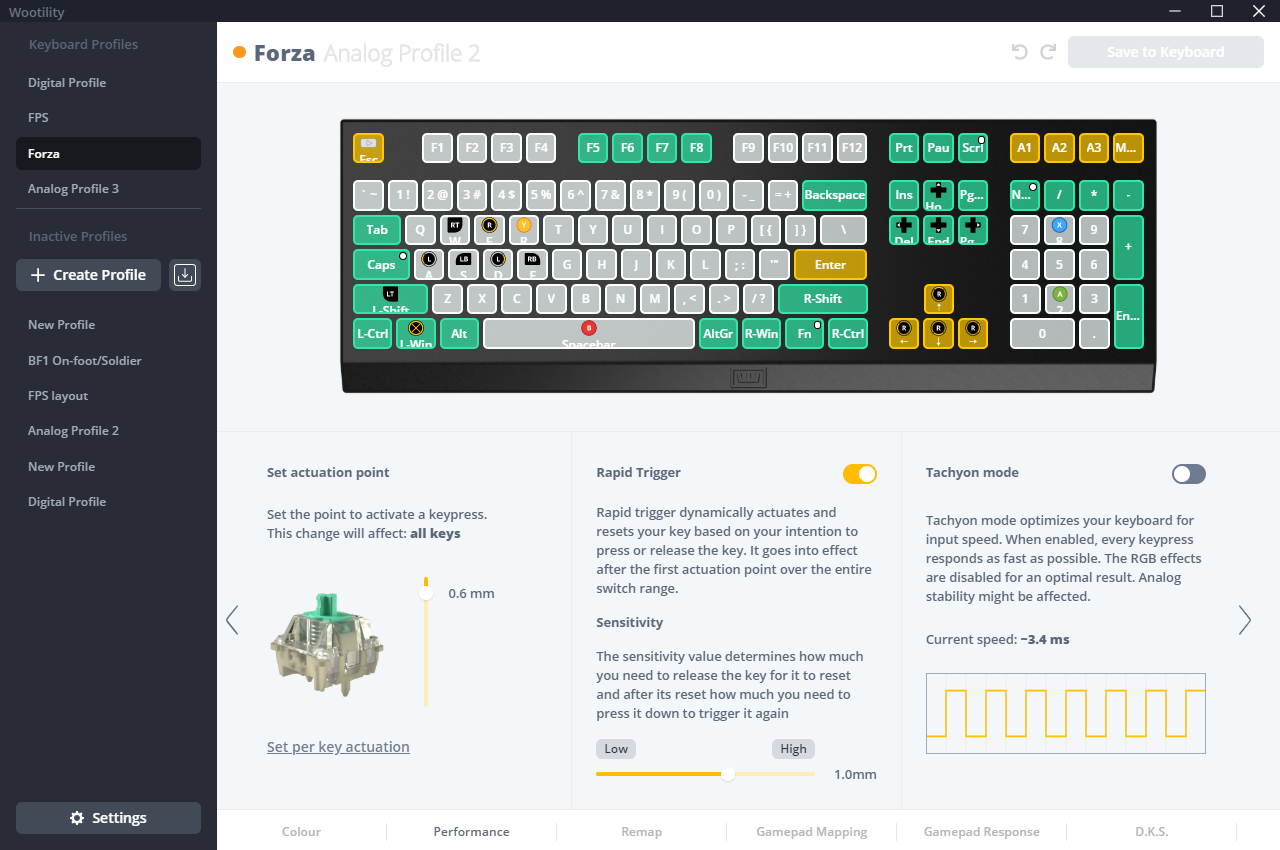Select the Numpad 8 key with blue X
The width and height of the screenshot is (1280, 850).
pyautogui.click(x=1059, y=230)
